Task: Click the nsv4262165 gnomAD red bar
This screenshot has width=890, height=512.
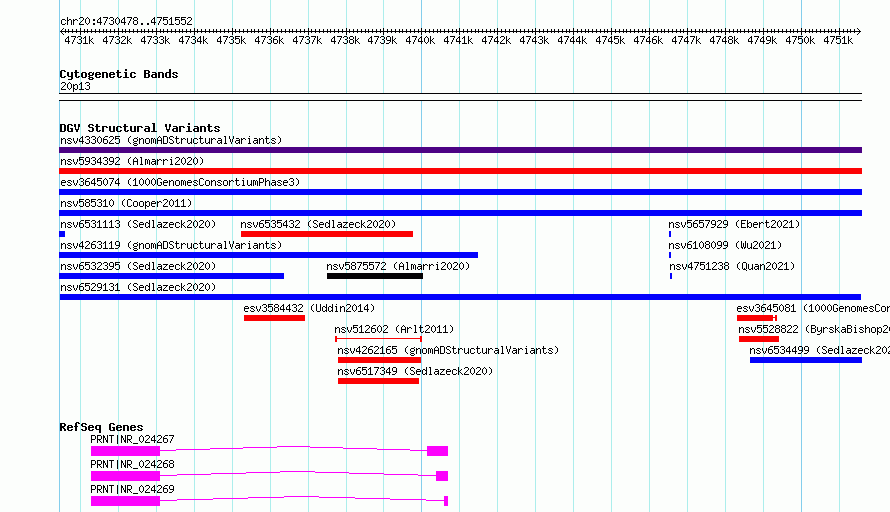Action: tap(379, 360)
